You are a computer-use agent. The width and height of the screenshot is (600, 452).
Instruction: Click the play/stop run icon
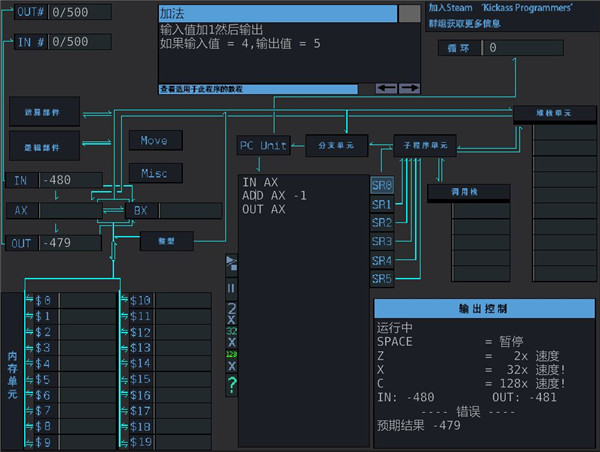coord(231,264)
